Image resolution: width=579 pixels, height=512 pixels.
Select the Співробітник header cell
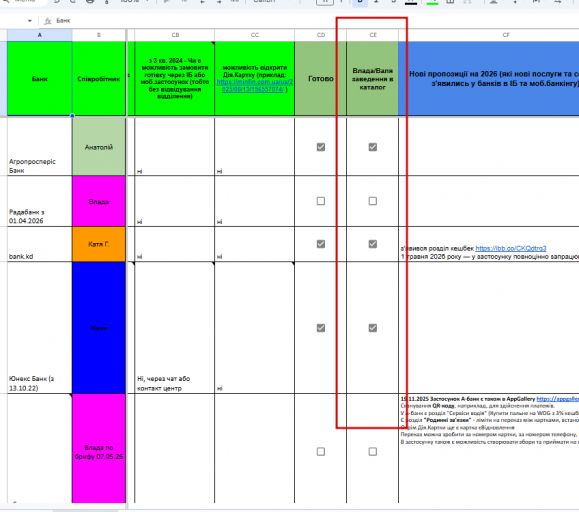(x=99, y=79)
